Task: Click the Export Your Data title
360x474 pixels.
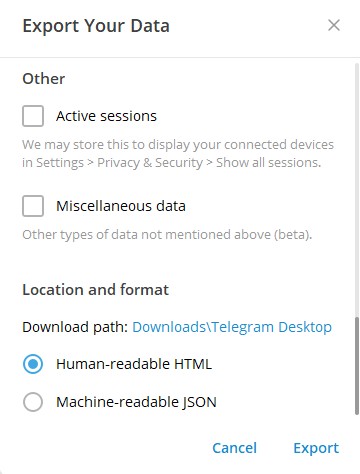Action: click(96, 26)
